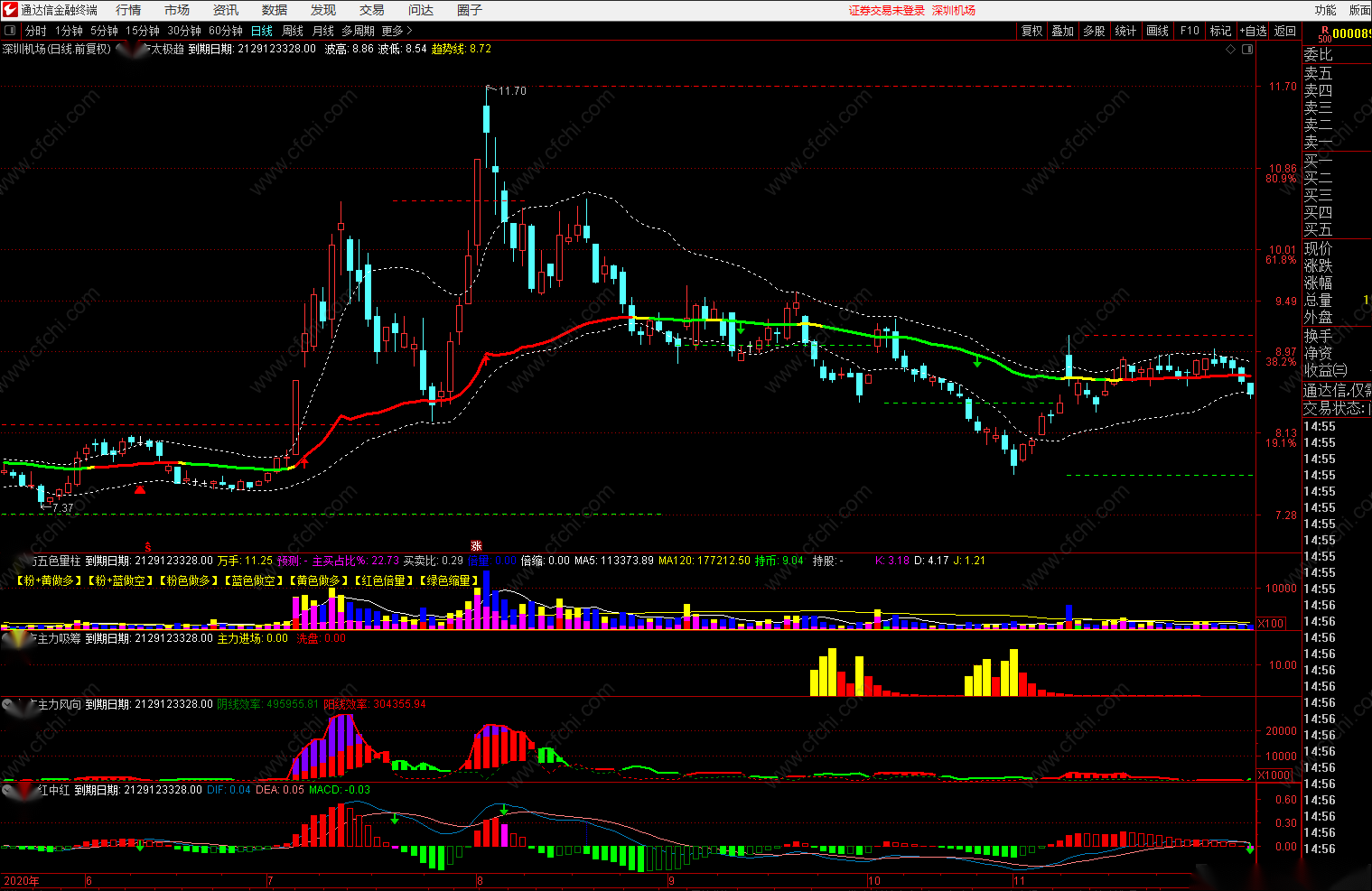This screenshot has width=1372, height=891.
Task: Open the 圈子 menu
Action: click(x=470, y=10)
